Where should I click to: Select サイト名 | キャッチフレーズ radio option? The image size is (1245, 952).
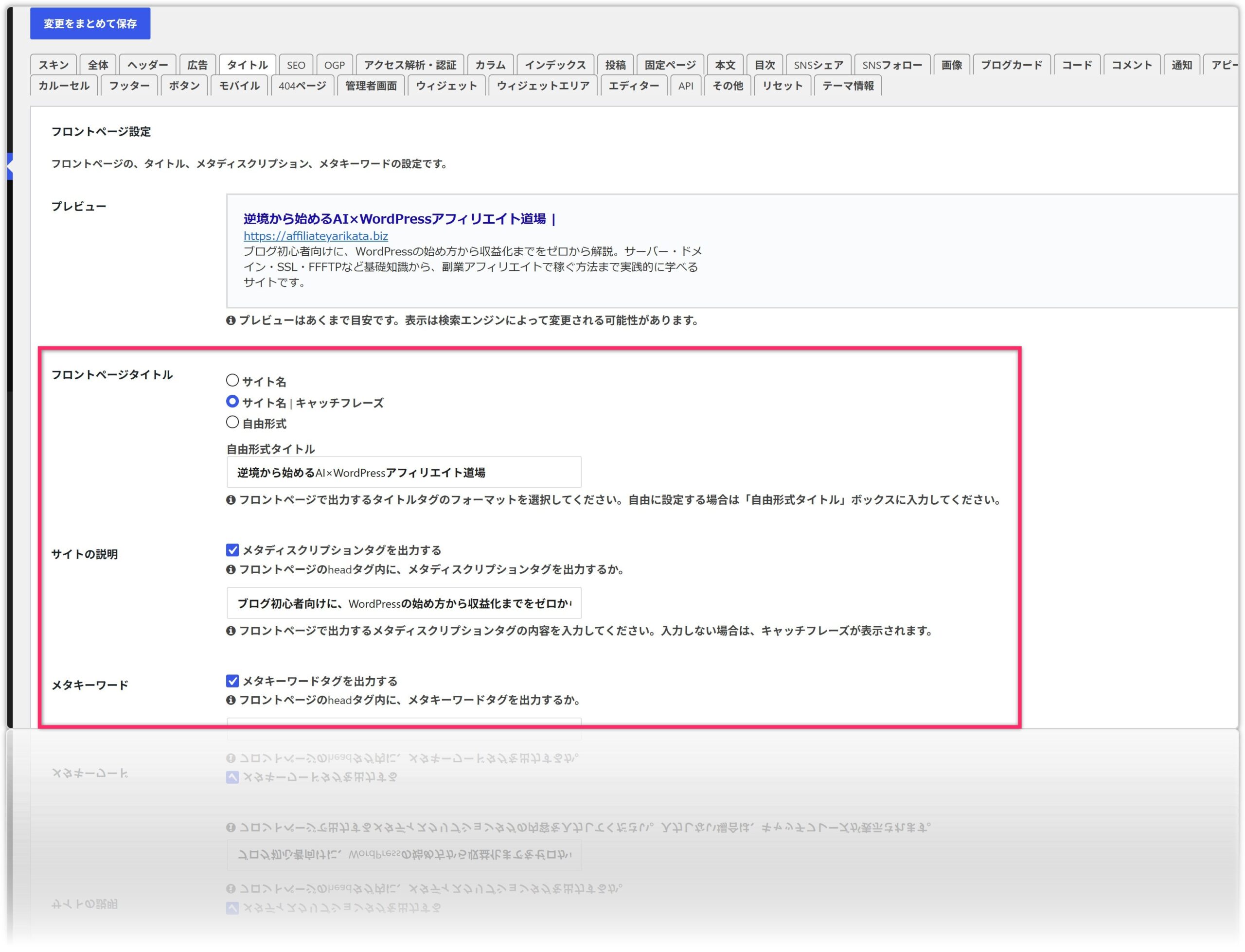pos(232,401)
